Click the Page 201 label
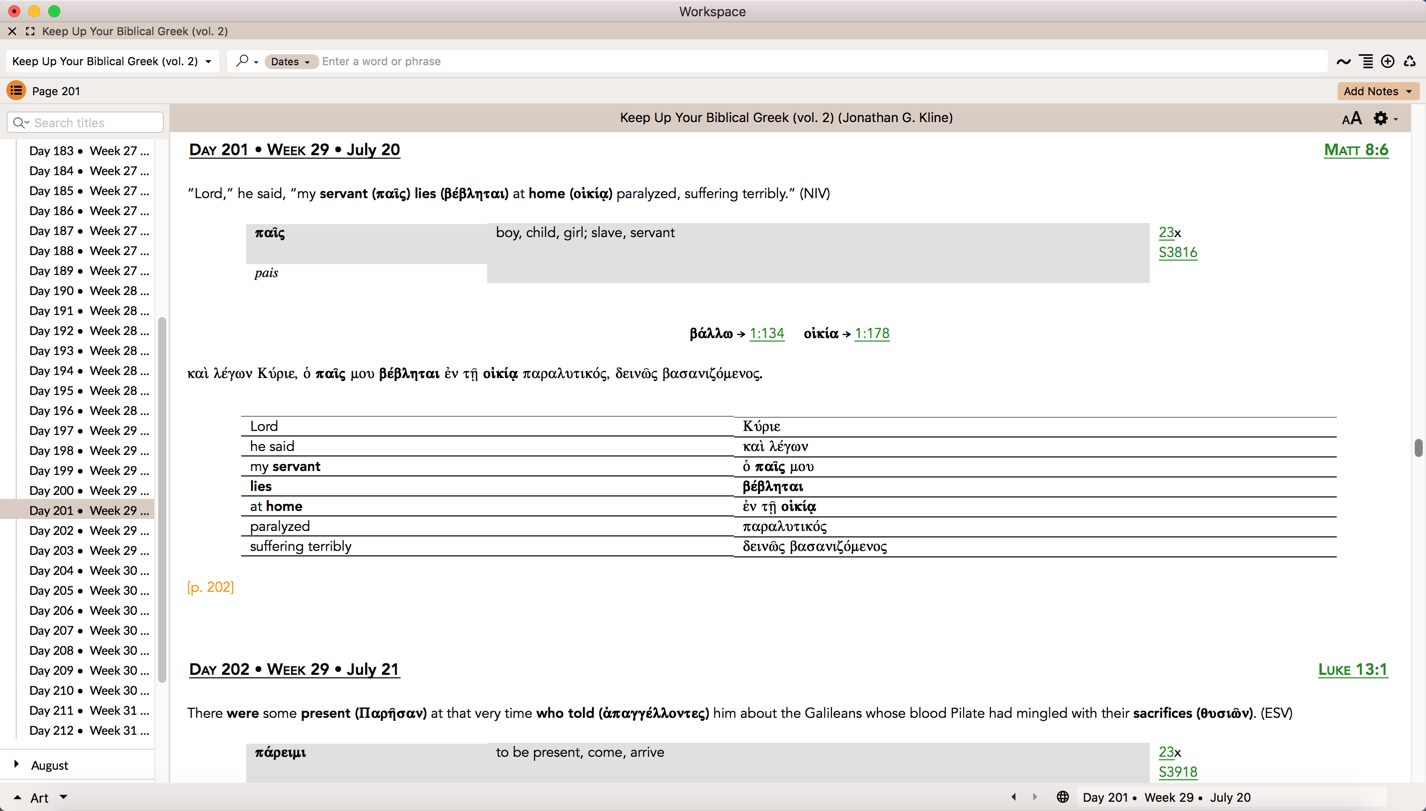 click(x=56, y=91)
